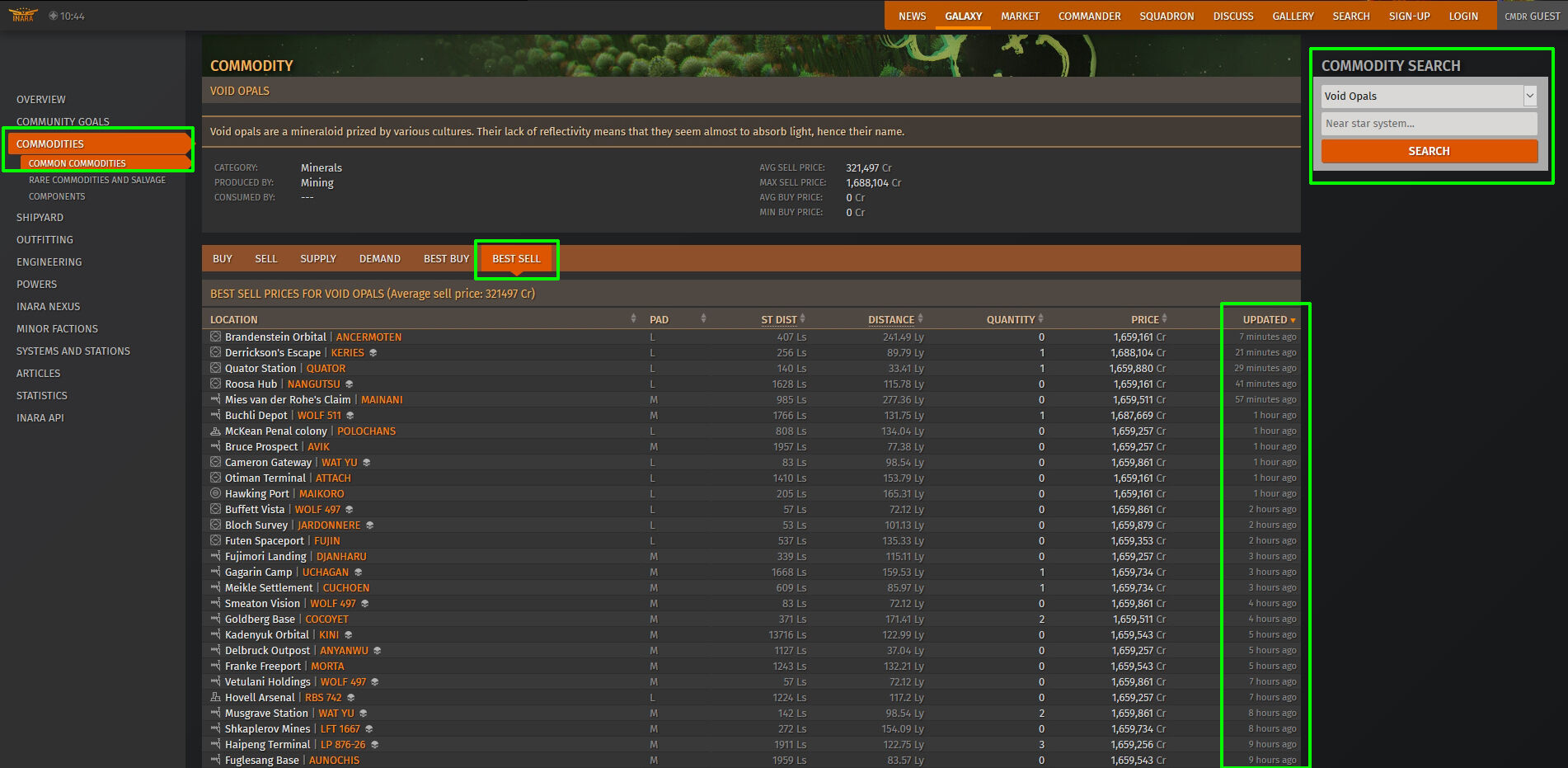
Task: Click the Login link
Action: coord(1463,16)
